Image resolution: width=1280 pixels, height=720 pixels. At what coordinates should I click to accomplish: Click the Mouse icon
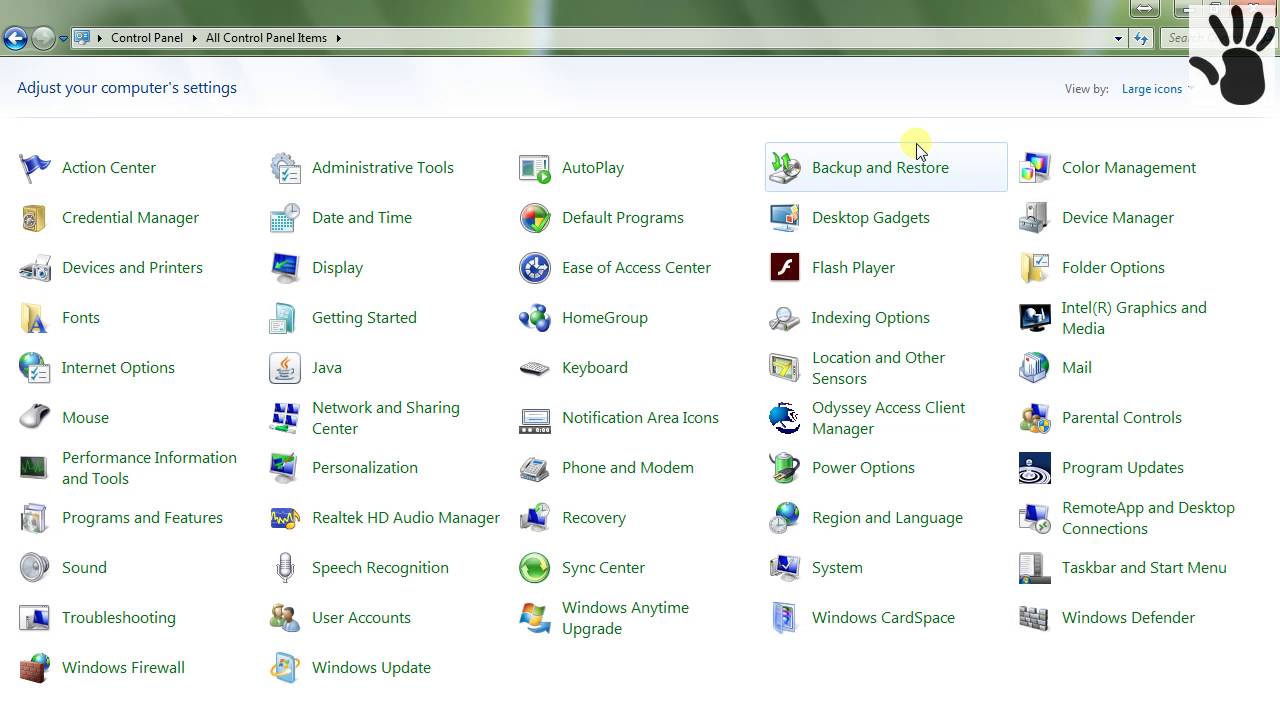(x=34, y=418)
